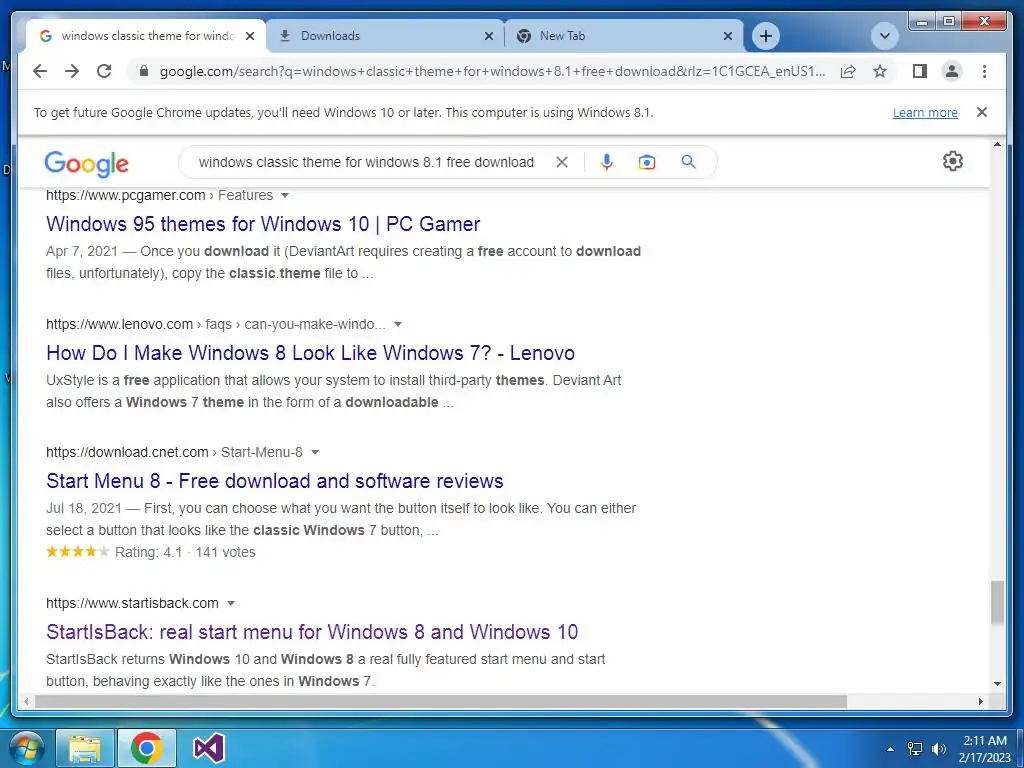Close the Downloads tab
Image resolution: width=1024 pixels, height=768 pixels.
point(488,37)
